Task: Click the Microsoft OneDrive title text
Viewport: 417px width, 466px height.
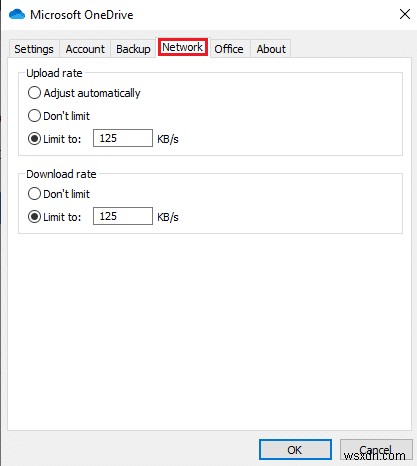Action: 82,15
